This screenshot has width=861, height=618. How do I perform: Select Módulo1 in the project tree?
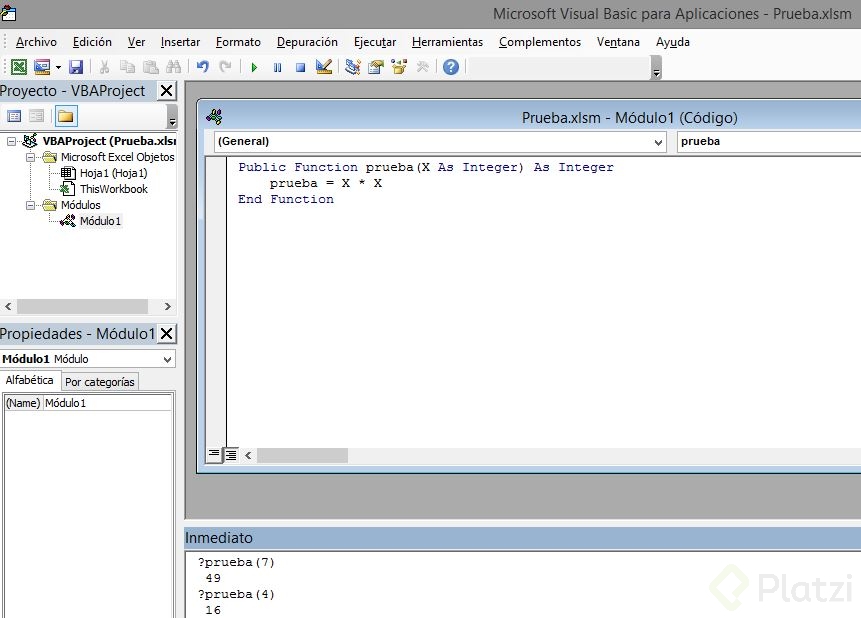[100, 221]
